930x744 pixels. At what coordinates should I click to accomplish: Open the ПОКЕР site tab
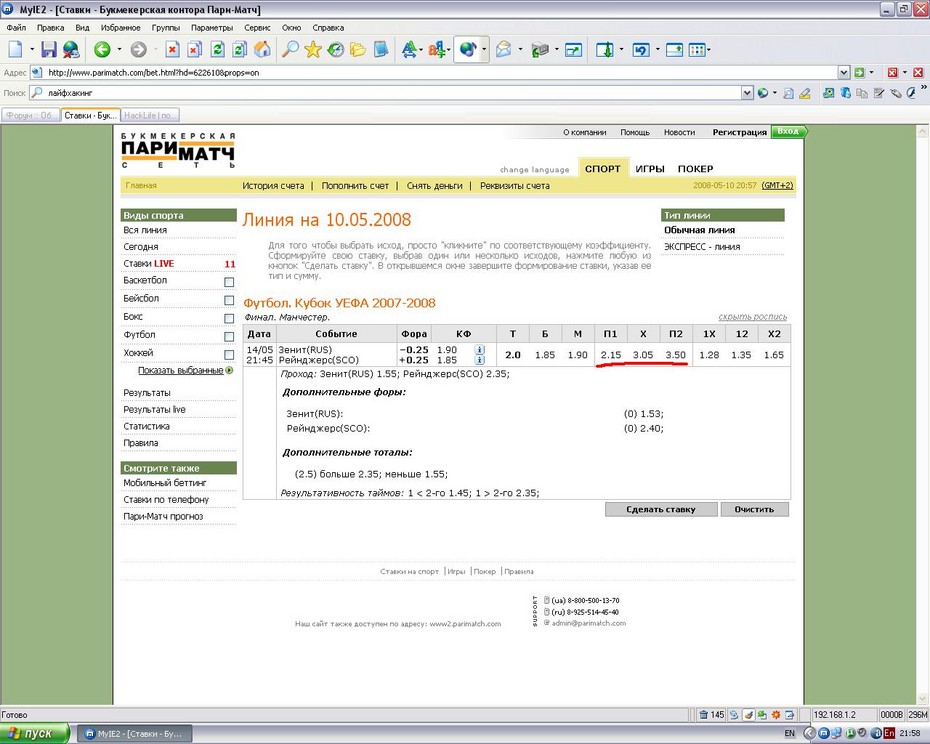[695, 169]
